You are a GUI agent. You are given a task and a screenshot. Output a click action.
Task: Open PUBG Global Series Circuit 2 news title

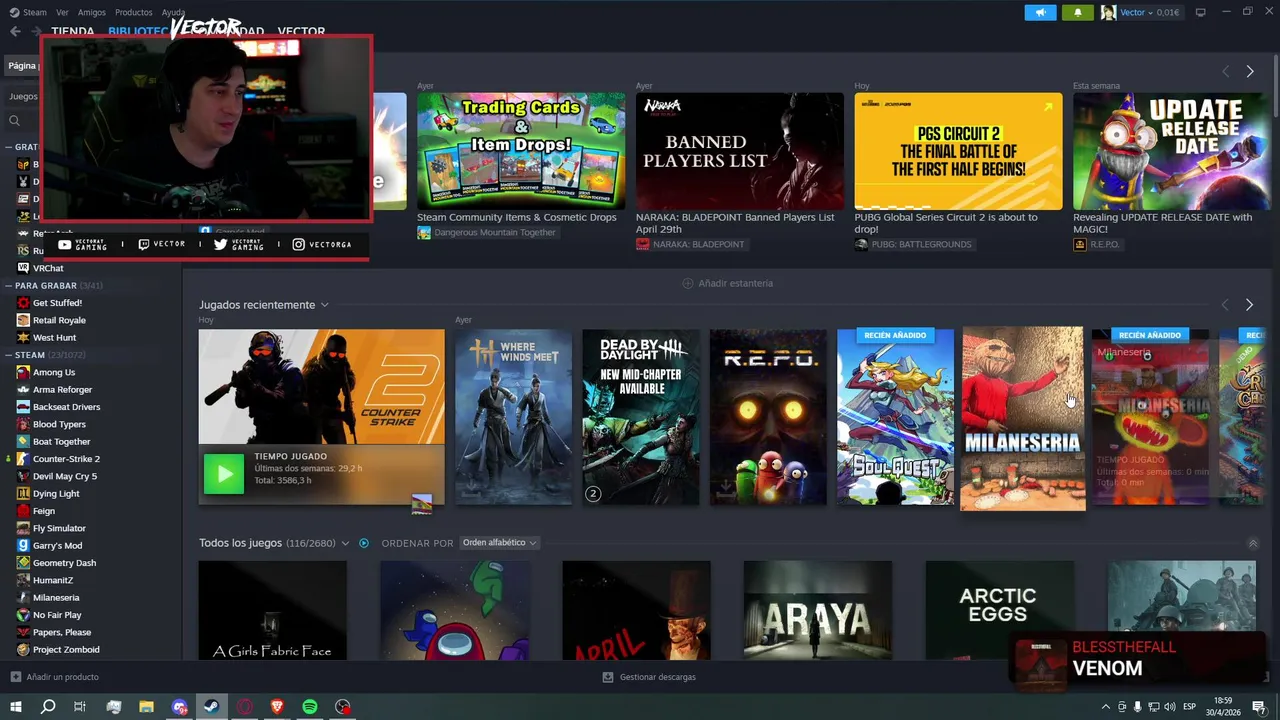tap(945, 223)
